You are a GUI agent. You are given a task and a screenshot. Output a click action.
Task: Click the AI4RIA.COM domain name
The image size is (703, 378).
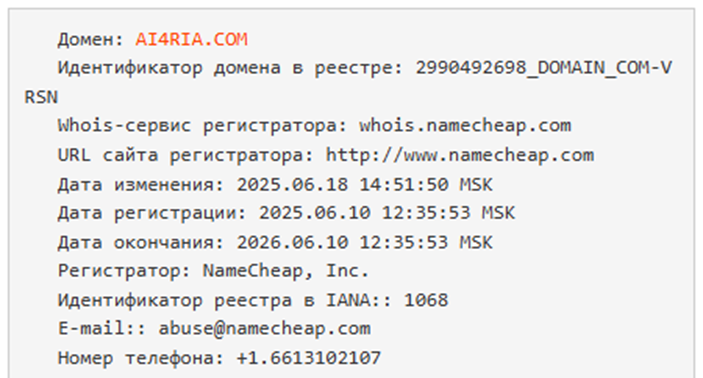(191, 39)
